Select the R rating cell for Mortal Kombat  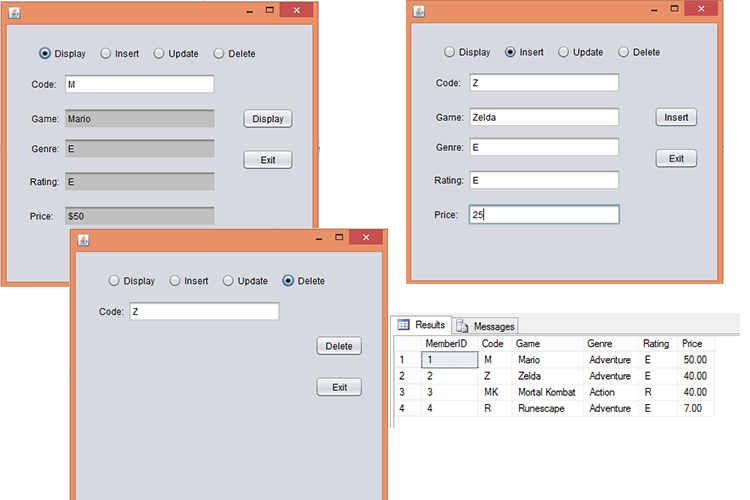tap(658, 392)
